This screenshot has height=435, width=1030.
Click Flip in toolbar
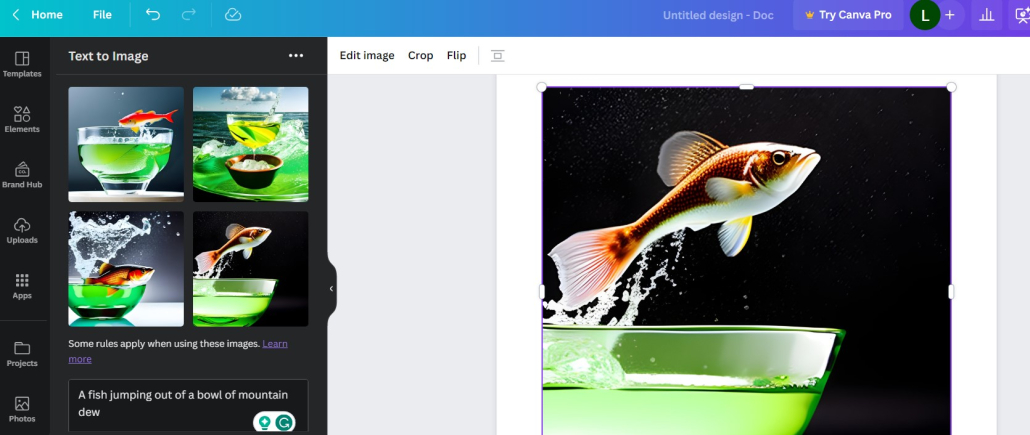coord(457,55)
